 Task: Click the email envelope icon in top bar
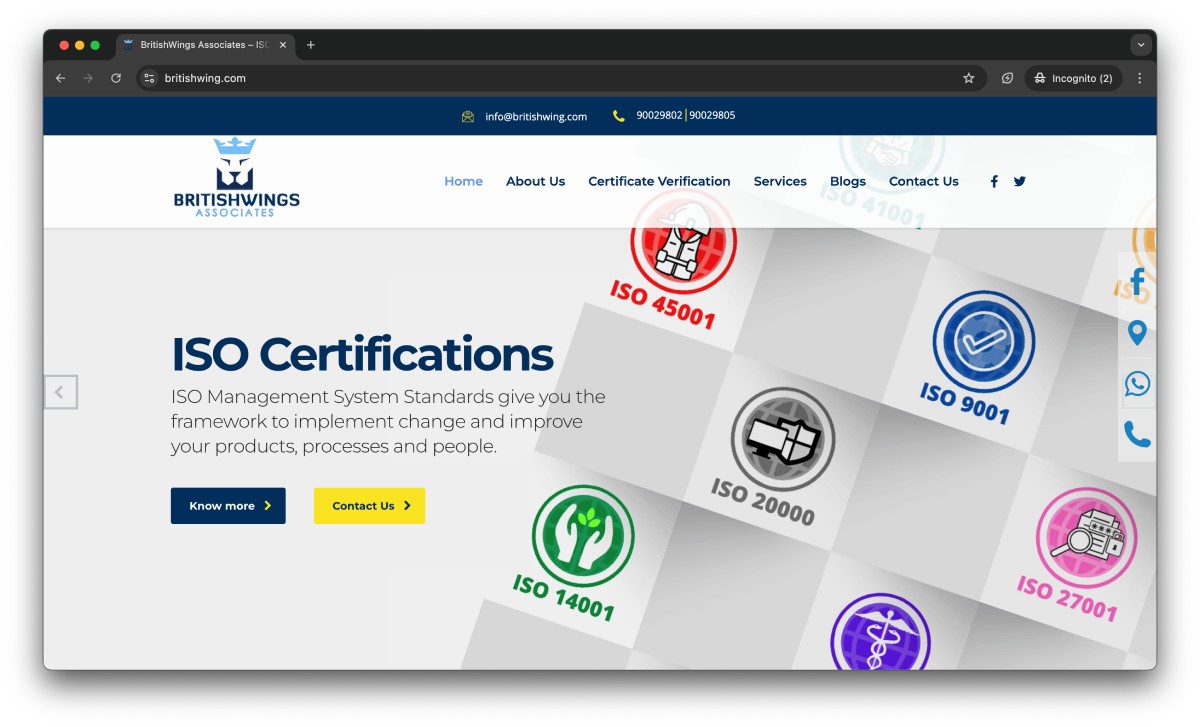(x=468, y=116)
